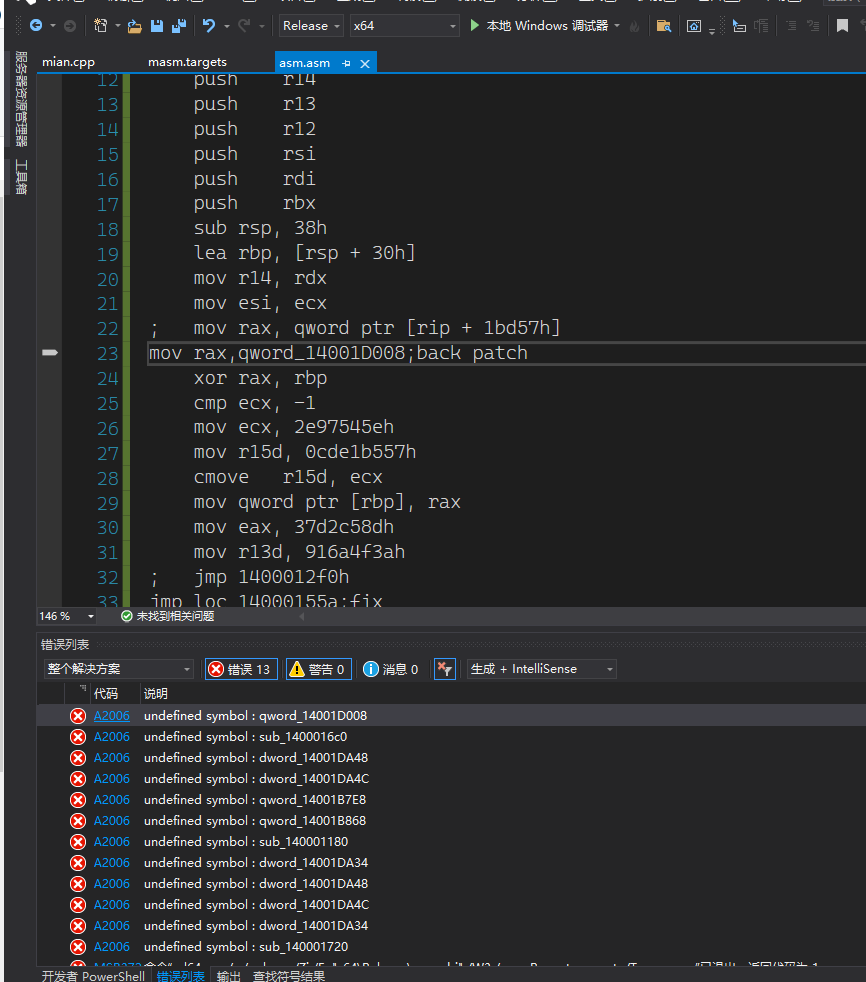Open the Navigate Backward history dropdown arrow
Screen dimensions: 866x982
pyautogui.click(x=53, y=26)
